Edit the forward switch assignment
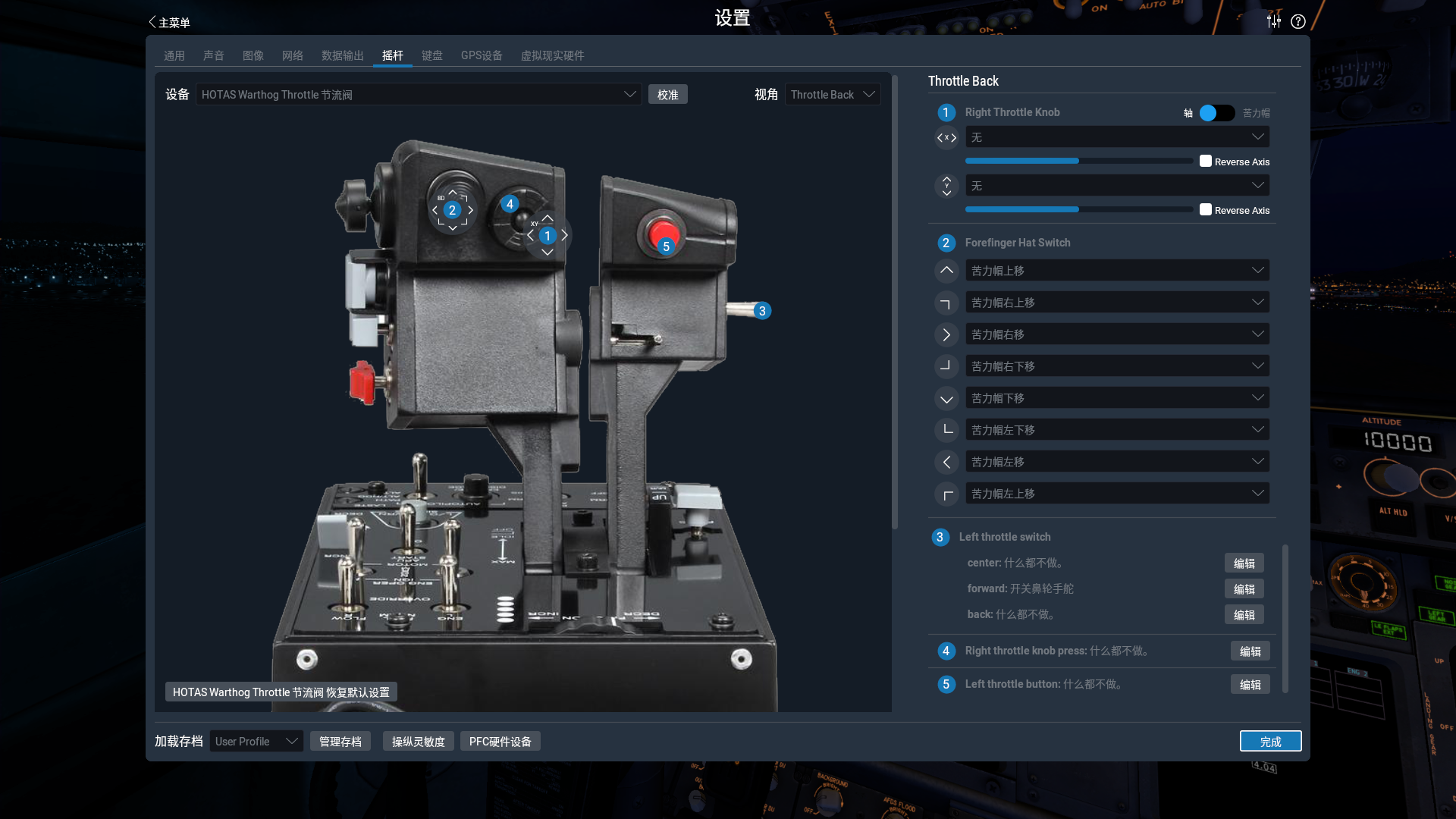The height and width of the screenshot is (819, 1456). pyautogui.click(x=1244, y=589)
